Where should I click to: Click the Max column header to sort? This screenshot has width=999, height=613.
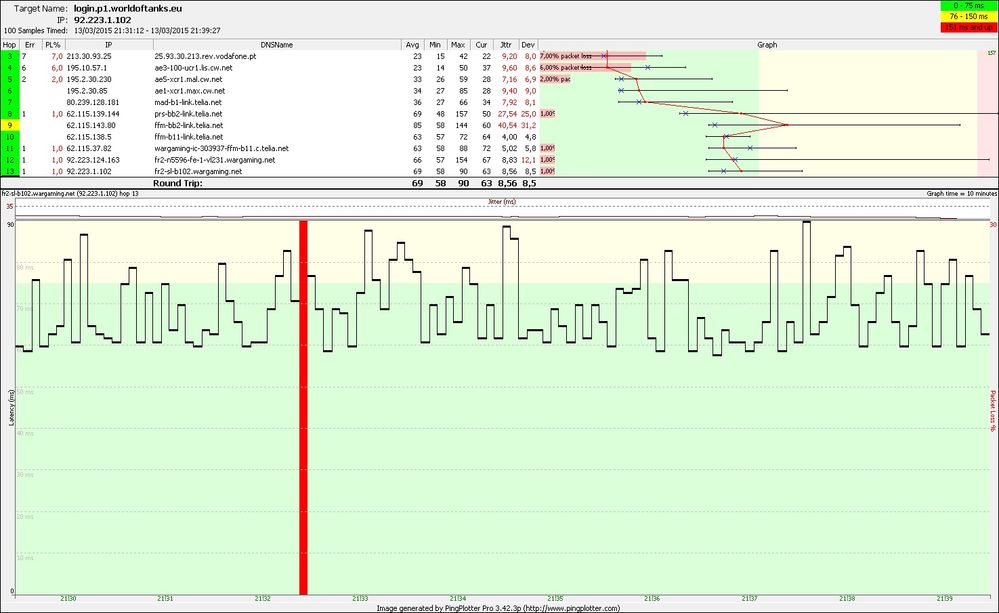pos(456,45)
